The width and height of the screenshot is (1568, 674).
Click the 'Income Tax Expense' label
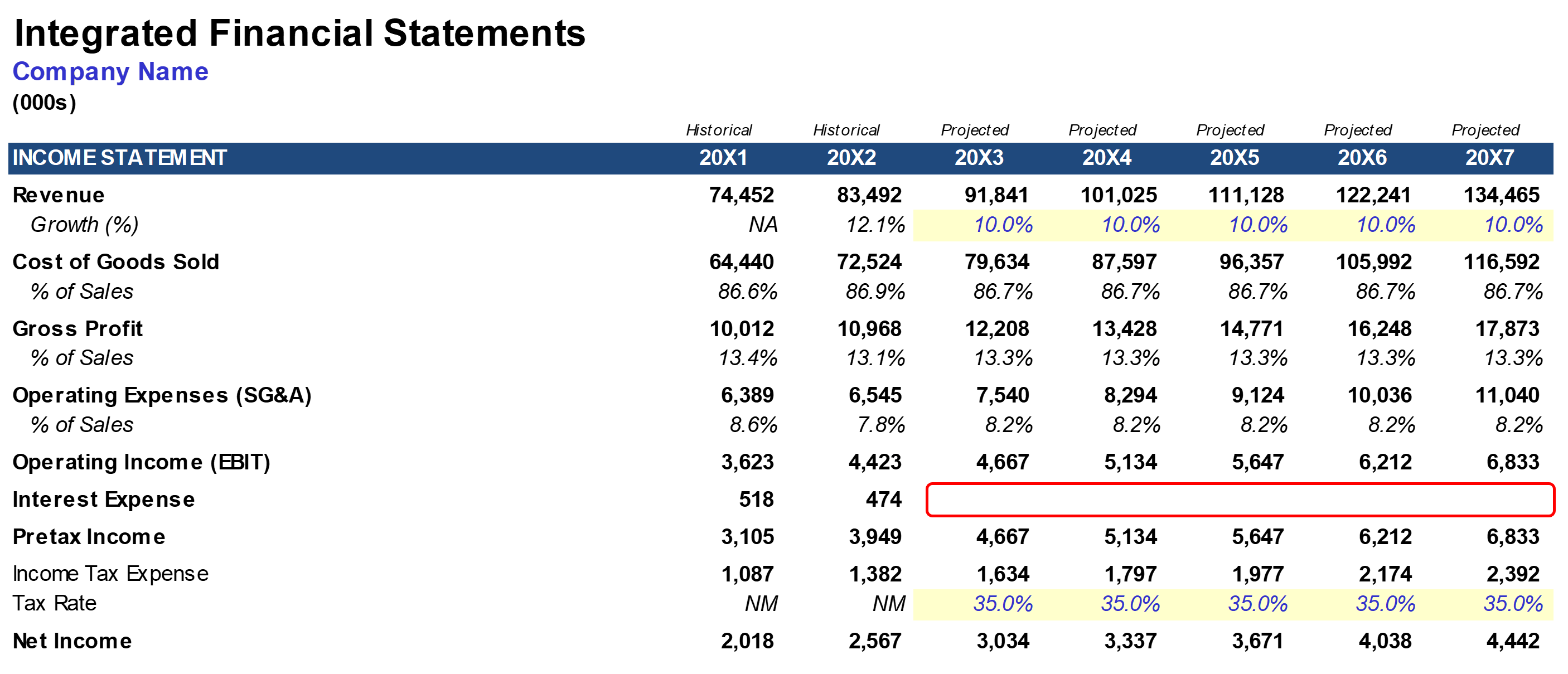pos(110,574)
